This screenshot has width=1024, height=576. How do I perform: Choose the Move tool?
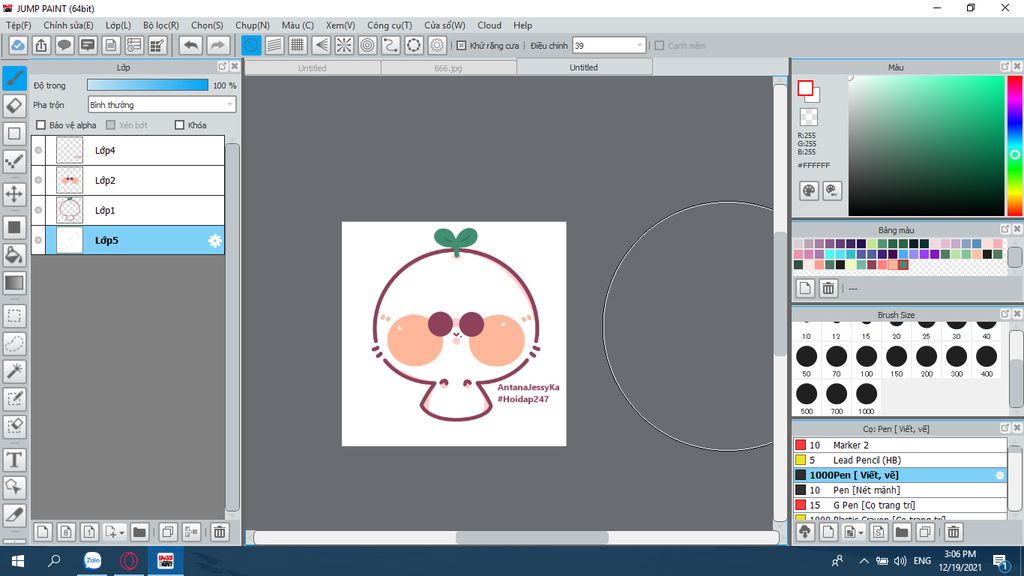14,194
